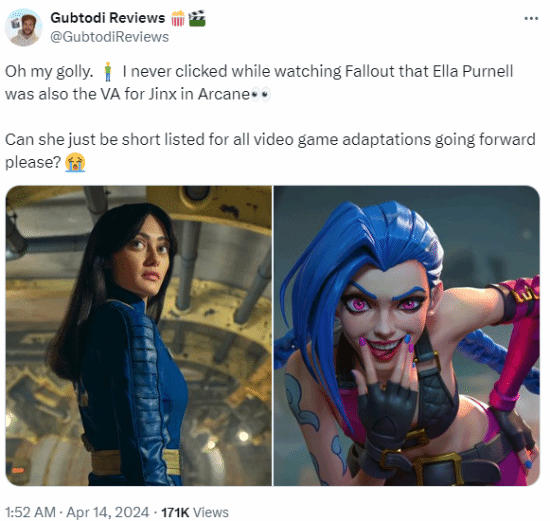The width and height of the screenshot is (550, 521).
Task: Click the popcorn emoji next to name
Action: pos(178,18)
